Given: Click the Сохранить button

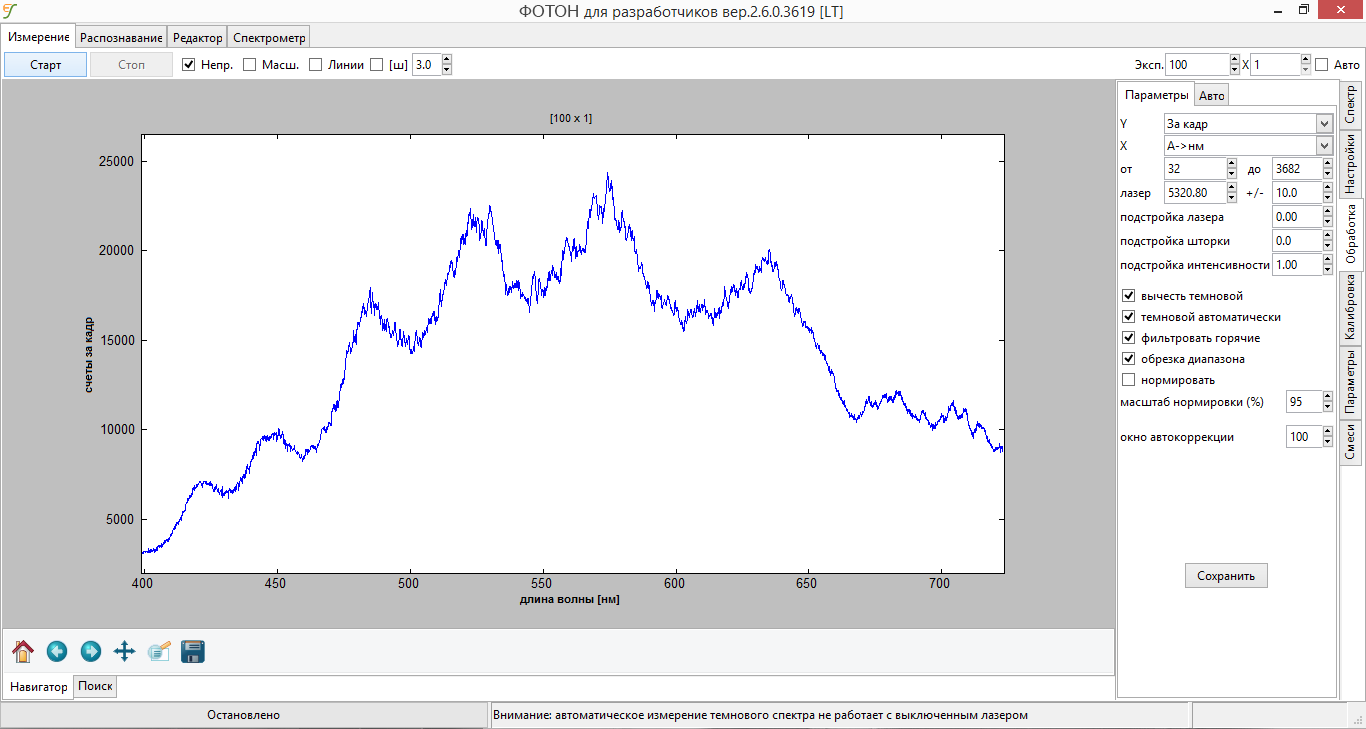Looking at the screenshot, I should [x=1226, y=576].
